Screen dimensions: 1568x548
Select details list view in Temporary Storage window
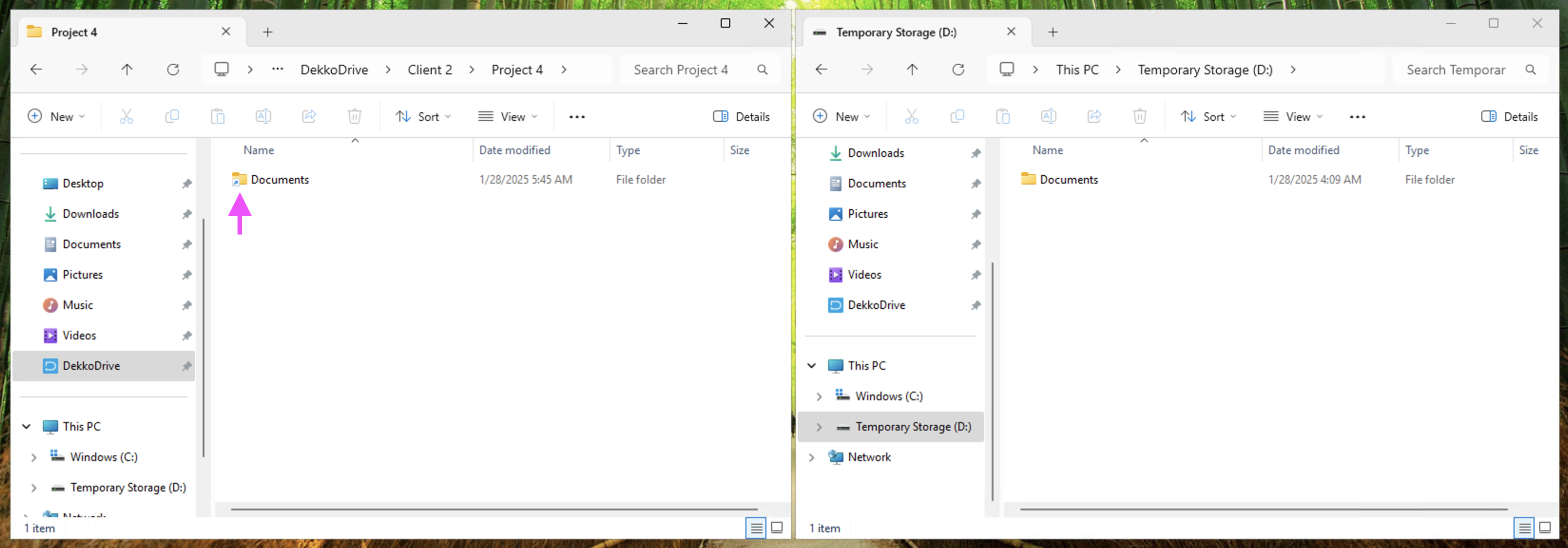pos(1524,528)
